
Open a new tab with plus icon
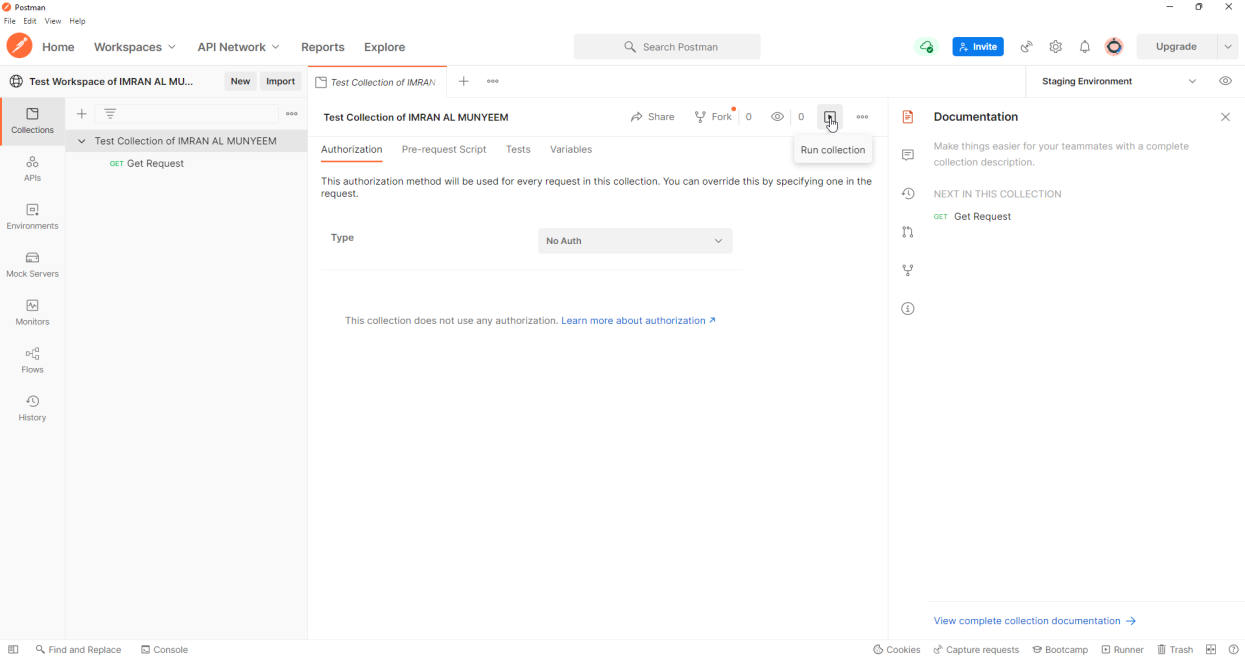(463, 81)
